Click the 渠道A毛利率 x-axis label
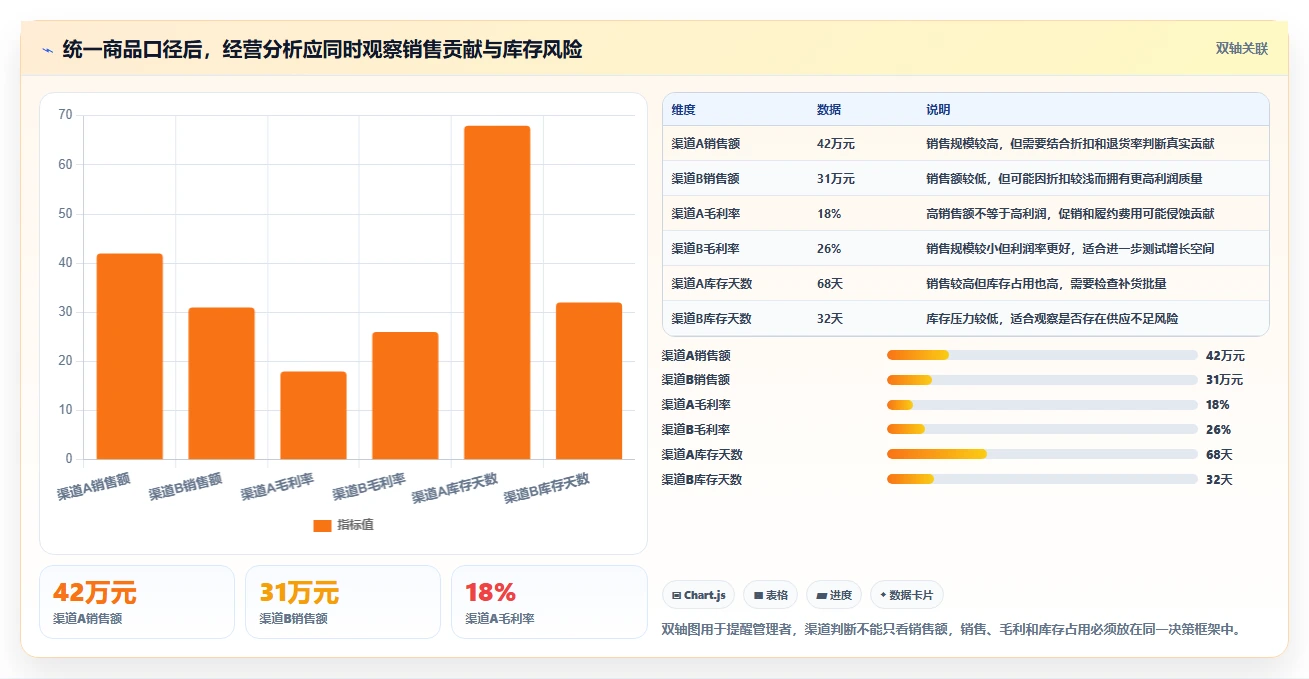Screen dimensions: 1309x679 coord(278,486)
